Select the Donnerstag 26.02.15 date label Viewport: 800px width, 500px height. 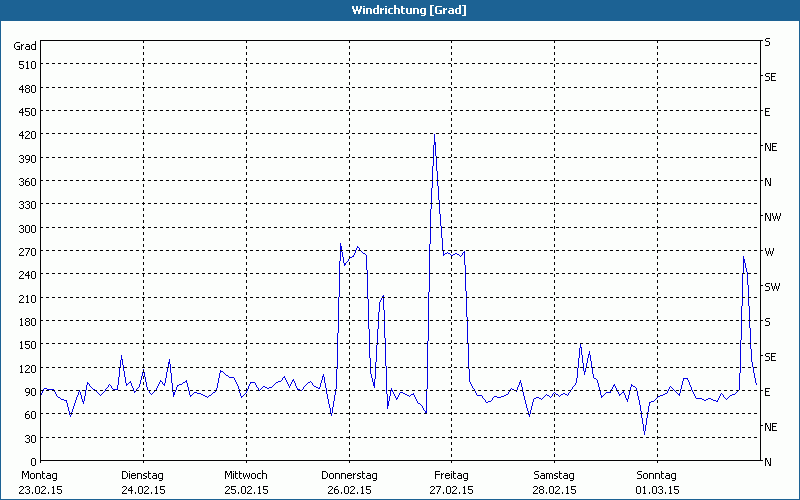coord(348,482)
